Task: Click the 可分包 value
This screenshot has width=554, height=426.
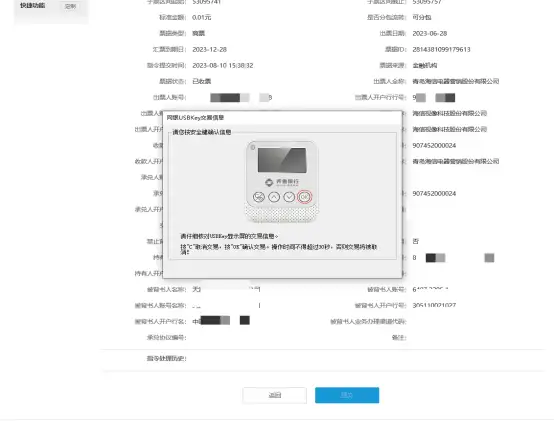Action: pos(422,17)
